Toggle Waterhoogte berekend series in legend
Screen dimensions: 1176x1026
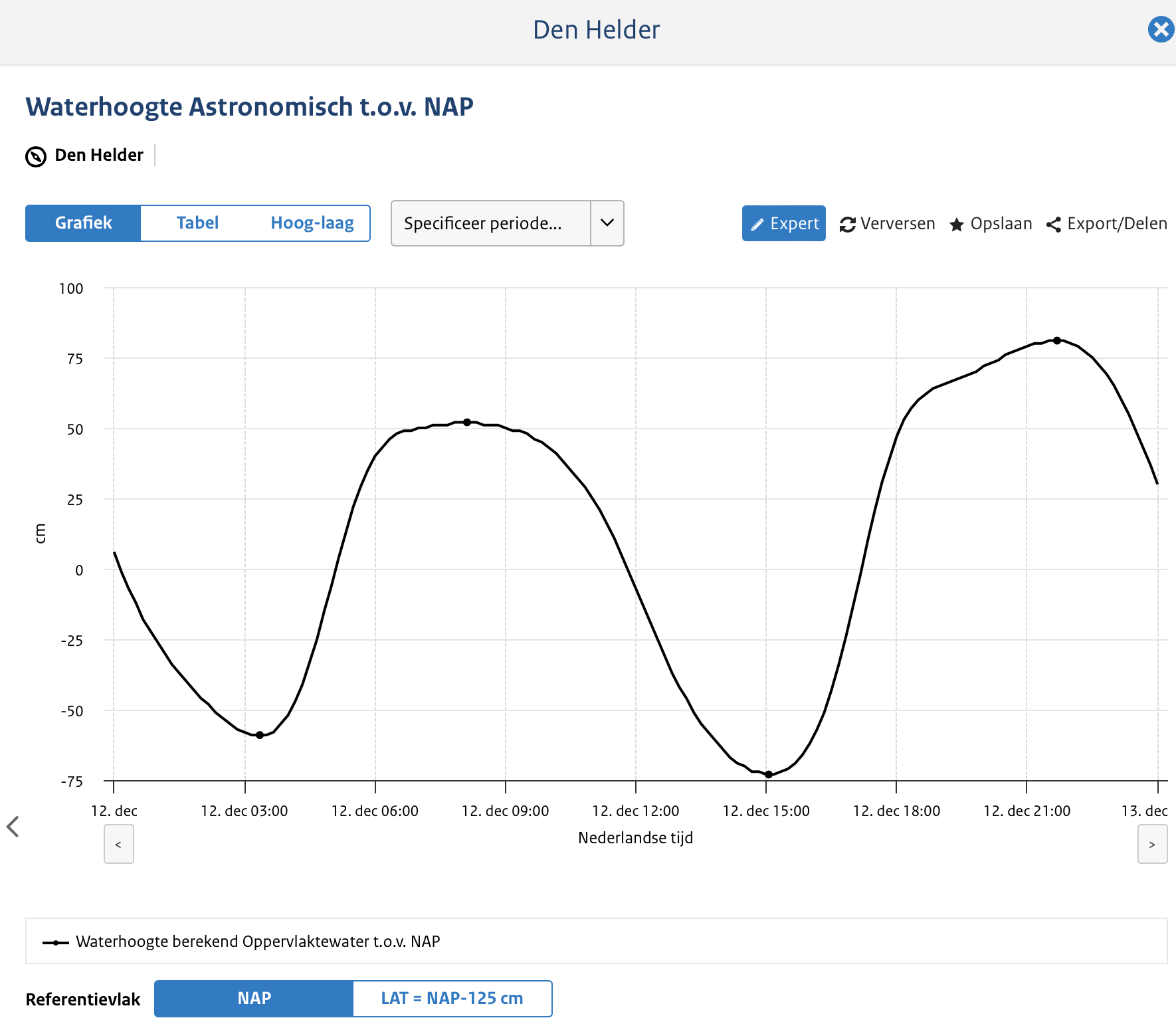(258, 942)
